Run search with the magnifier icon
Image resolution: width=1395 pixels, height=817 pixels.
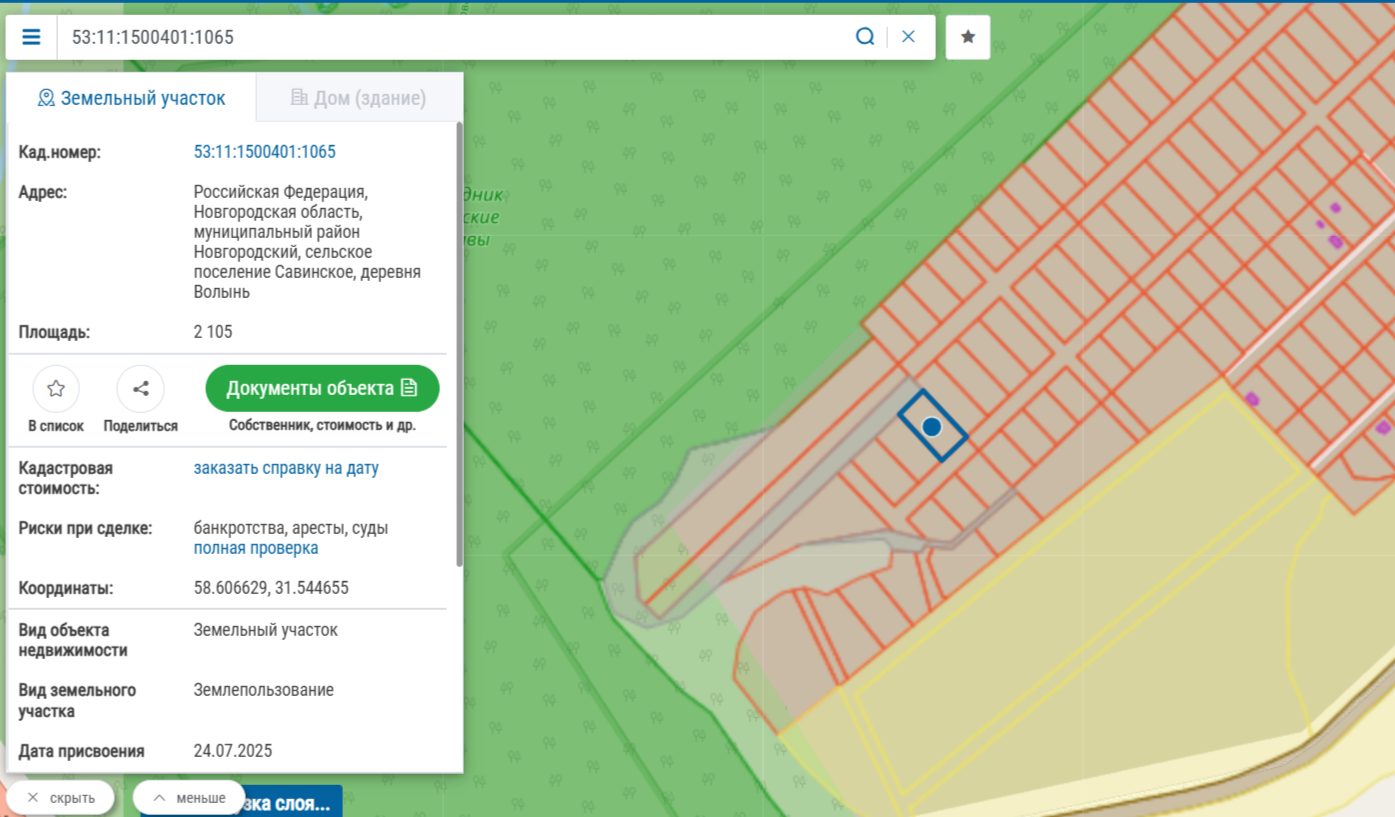click(x=865, y=37)
